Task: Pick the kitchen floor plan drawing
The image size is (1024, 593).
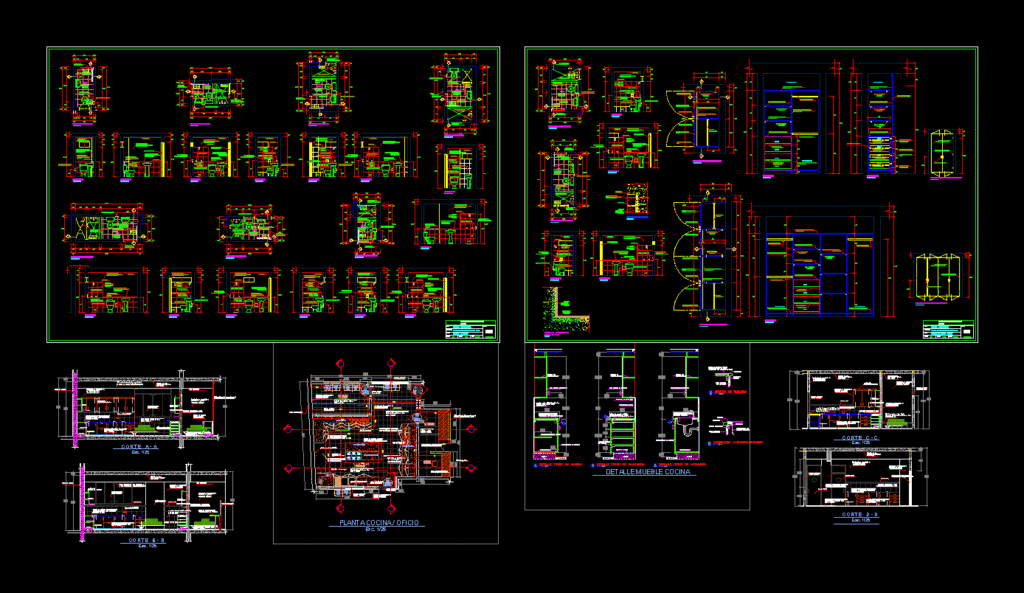Action: click(381, 434)
